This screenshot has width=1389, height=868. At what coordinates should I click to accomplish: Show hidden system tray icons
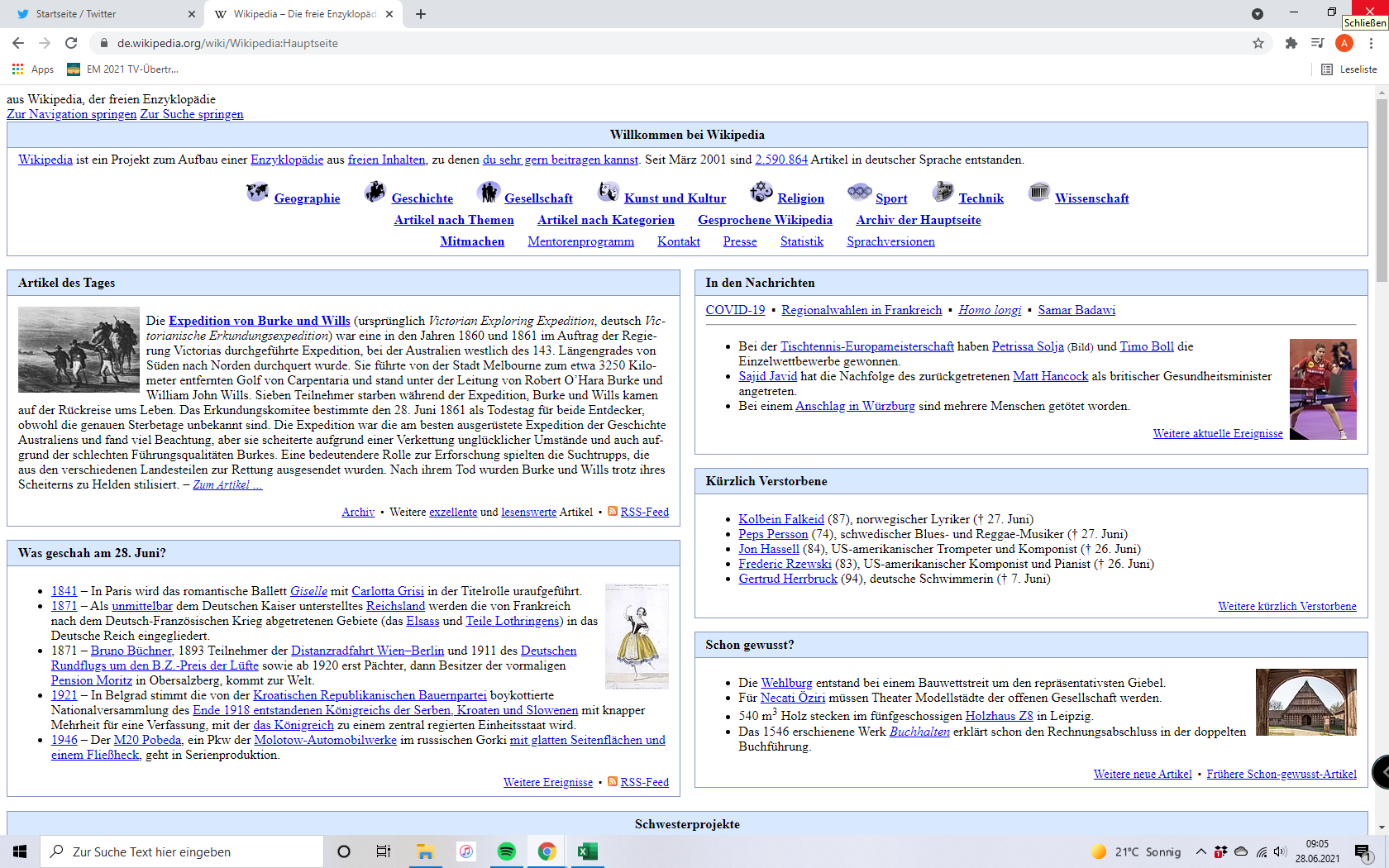[1200, 851]
